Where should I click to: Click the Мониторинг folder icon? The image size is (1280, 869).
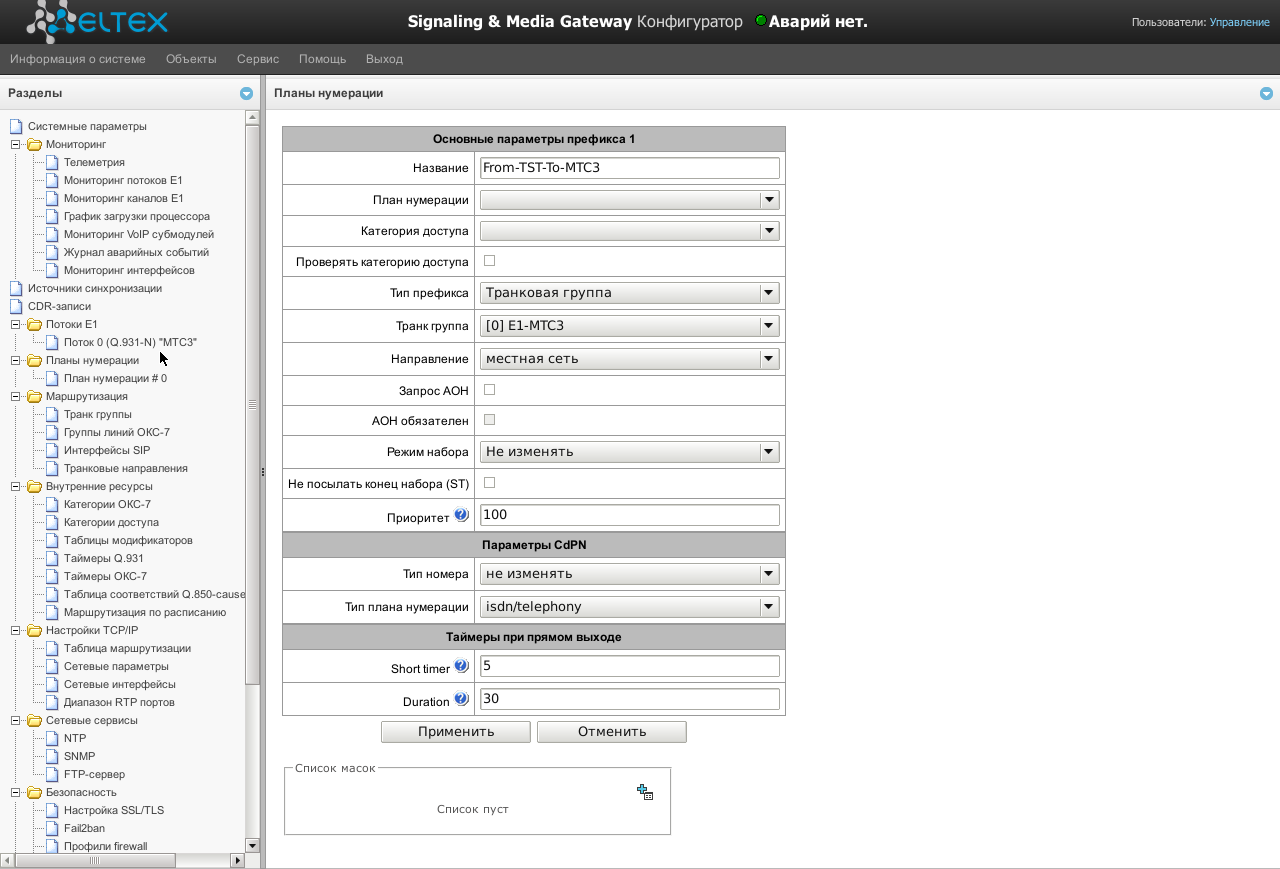coord(34,145)
